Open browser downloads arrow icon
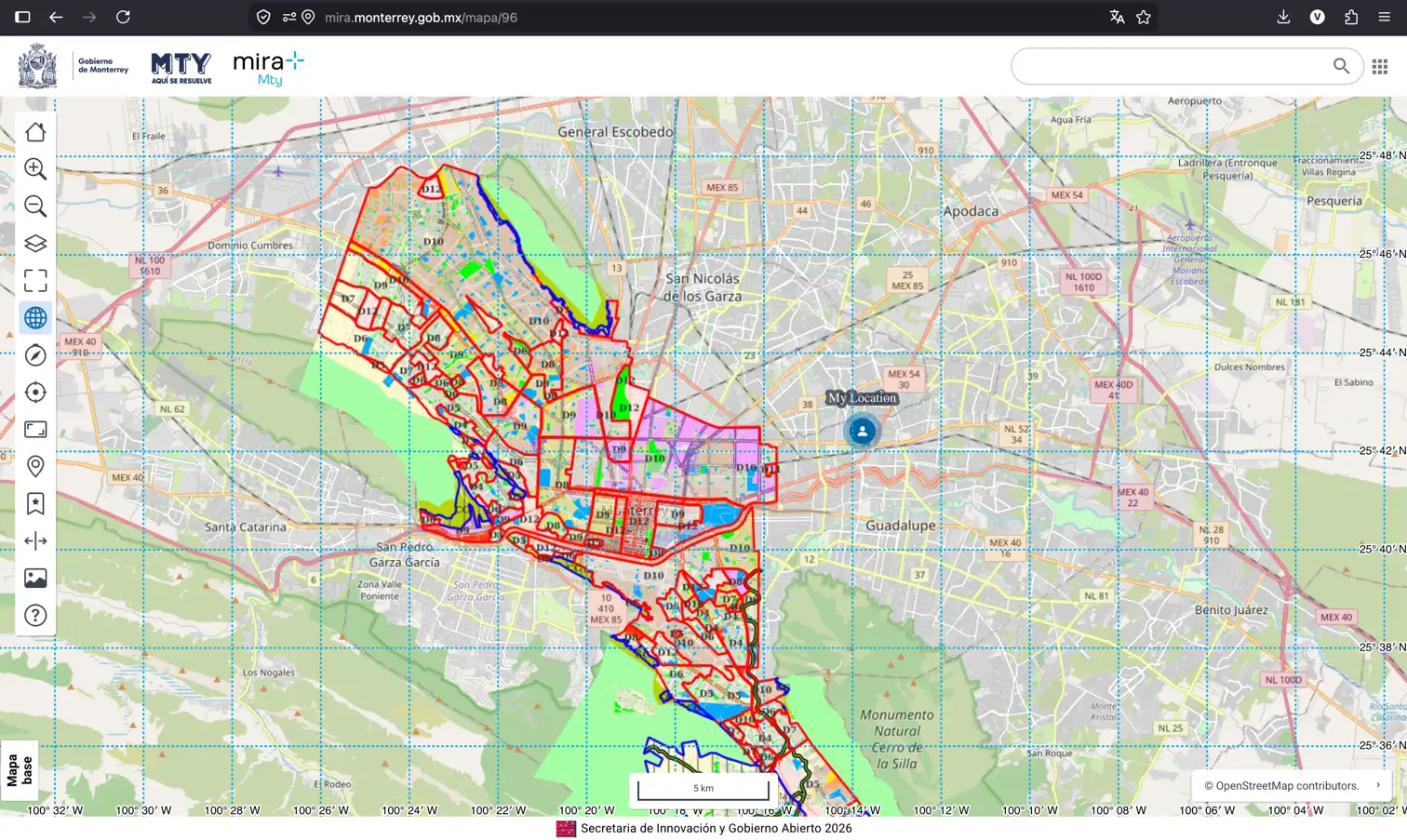This screenshot has width=1407, height=840. tap(1283, 17)
